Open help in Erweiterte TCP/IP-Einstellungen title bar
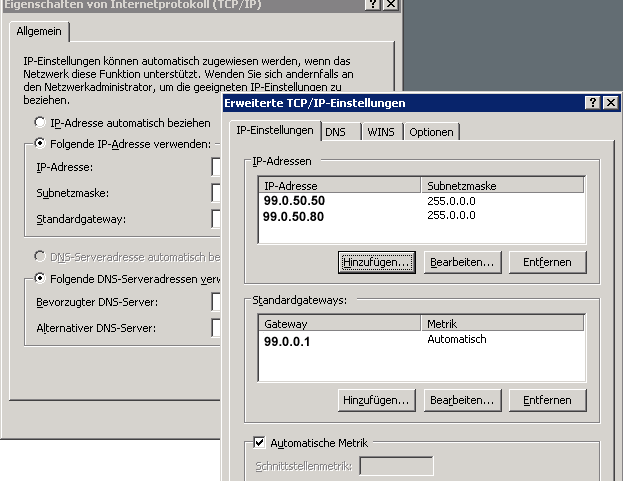The width and height of the screenshot is (623, 481). [x=592, y=103]
